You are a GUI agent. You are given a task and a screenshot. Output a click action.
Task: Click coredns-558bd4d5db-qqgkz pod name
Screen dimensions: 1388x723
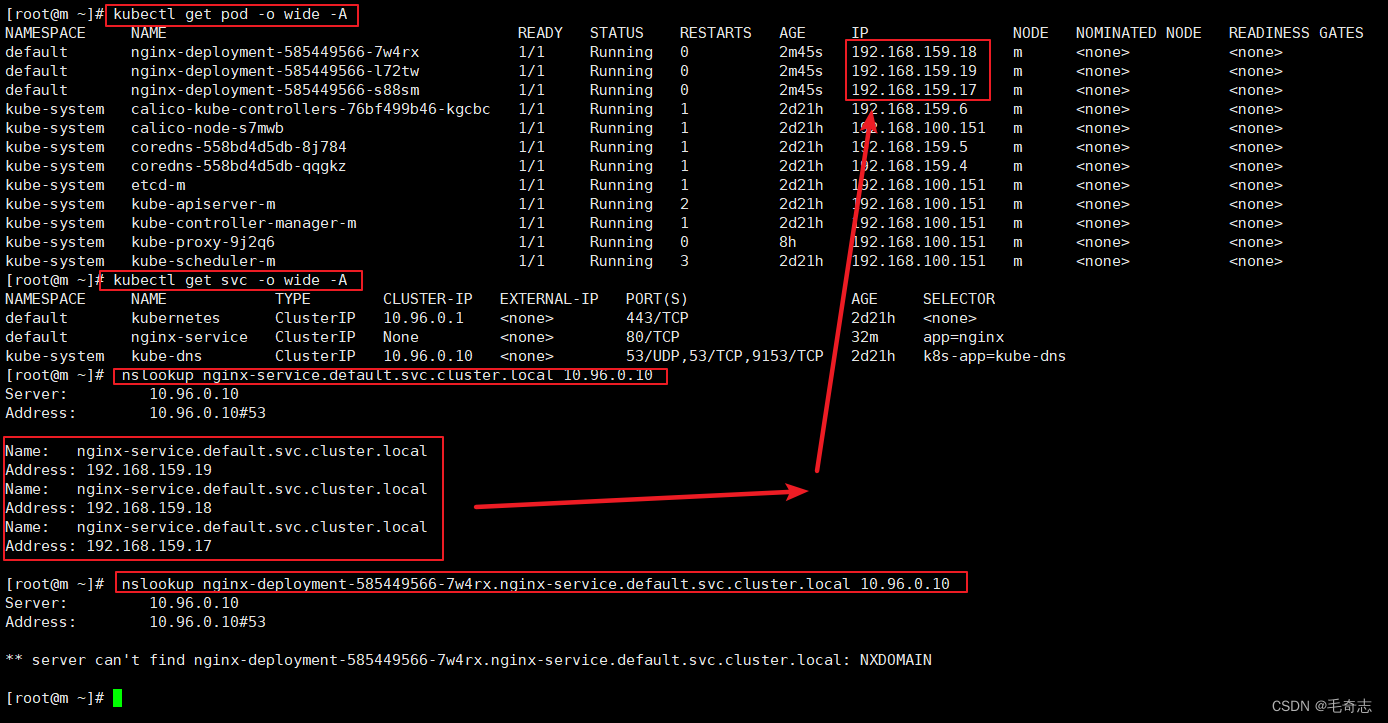239,166
